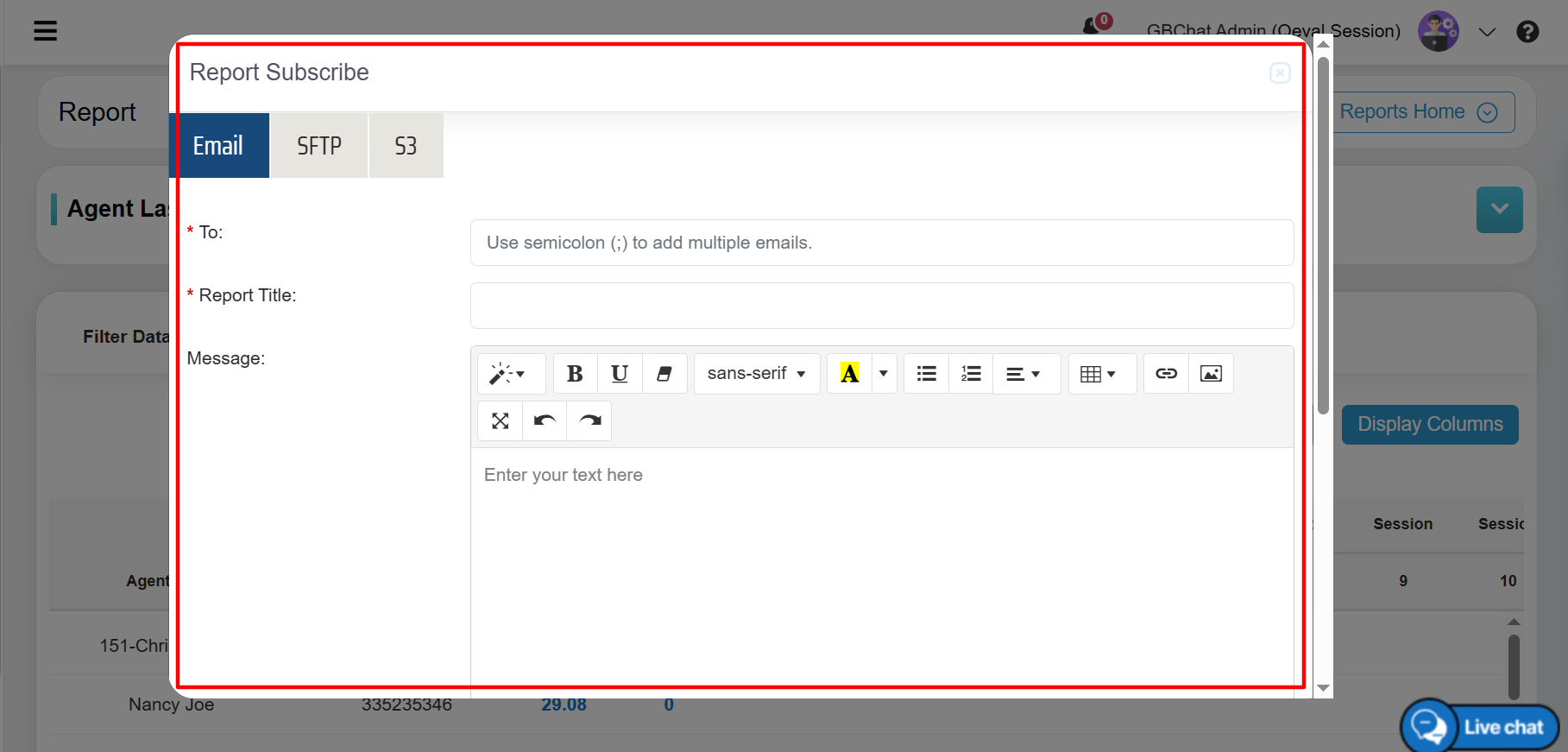
Task: Click the To email address field
Action: (x=881, y=243)
